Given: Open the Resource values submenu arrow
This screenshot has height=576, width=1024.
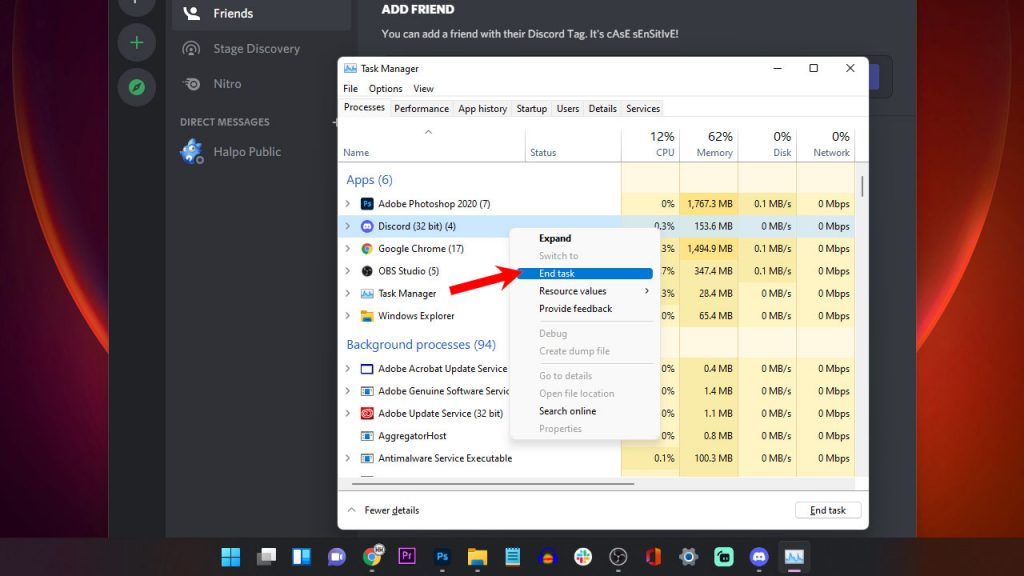Looking at the screenshot, I should (x=647, y=291).
